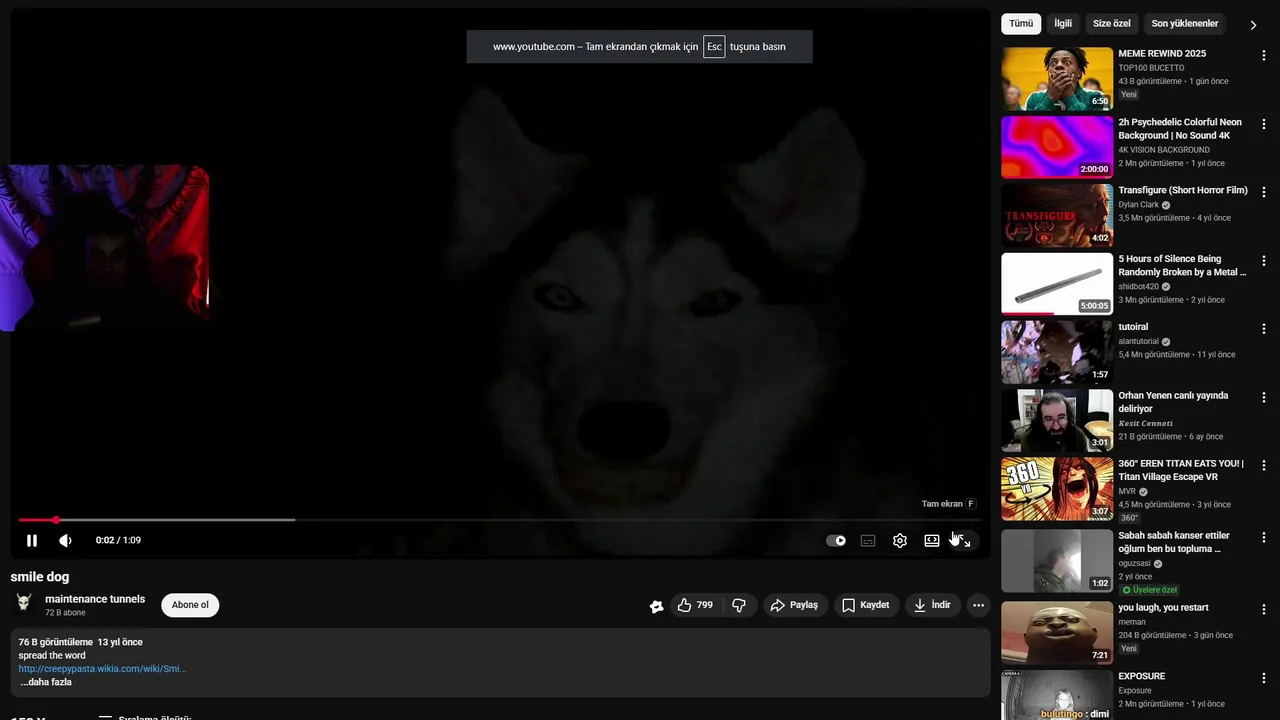The image size is (1280, 720).
Task: Open the title Orhan Yenen canlı yayında deliriyor
Action: click(1173, 402)
